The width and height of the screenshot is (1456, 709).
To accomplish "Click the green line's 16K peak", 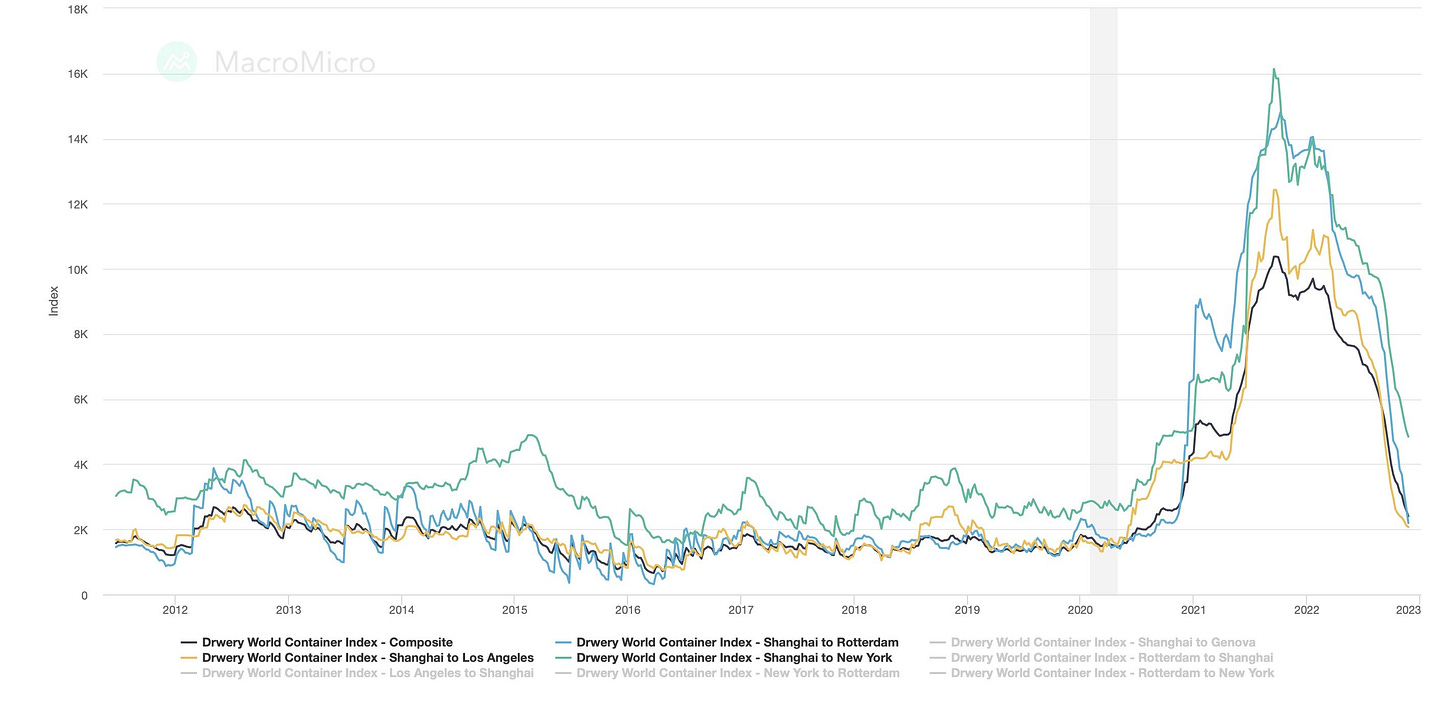I will [x=1273, y=70].
